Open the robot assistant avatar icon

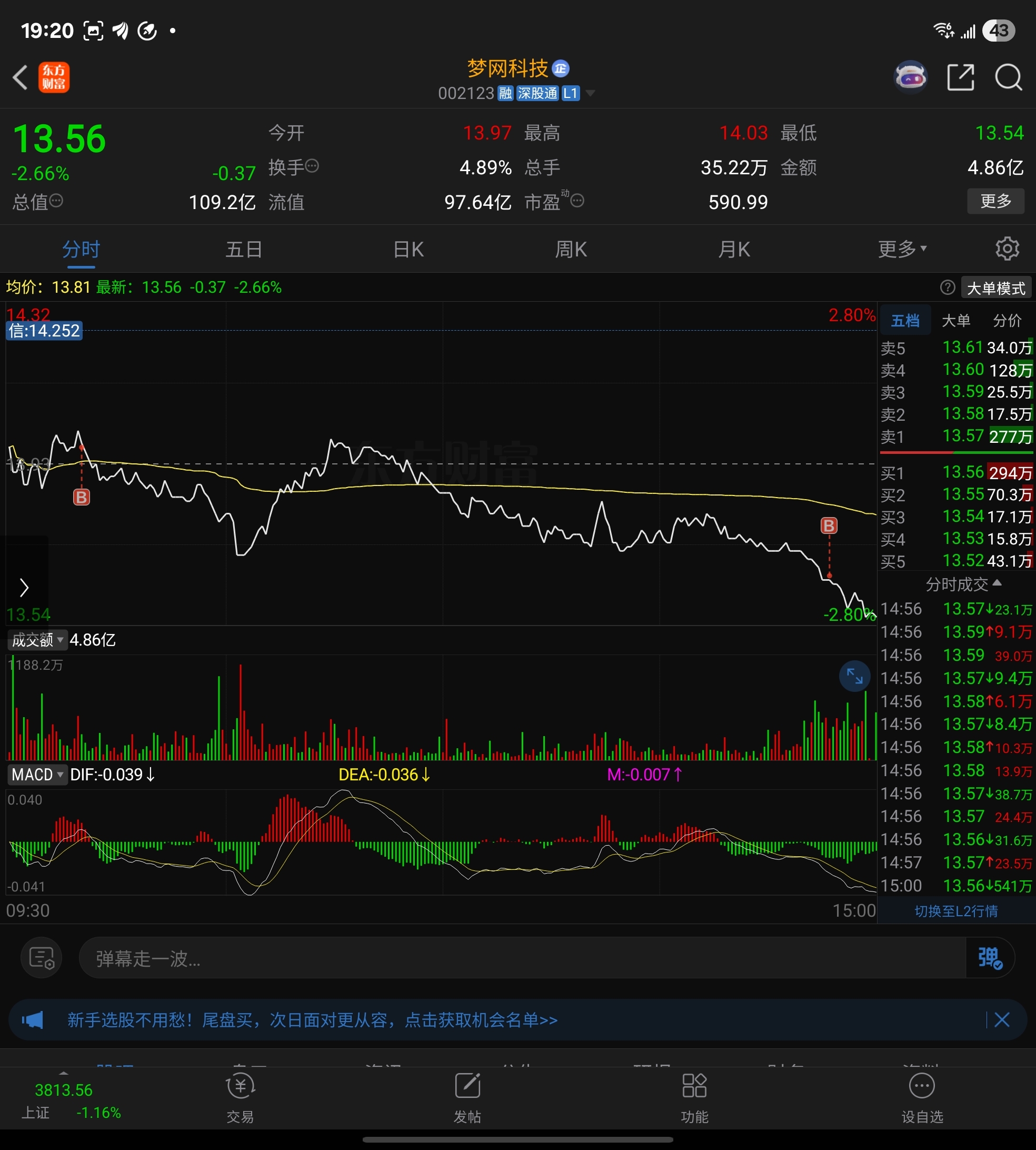(x=911, y=77)
